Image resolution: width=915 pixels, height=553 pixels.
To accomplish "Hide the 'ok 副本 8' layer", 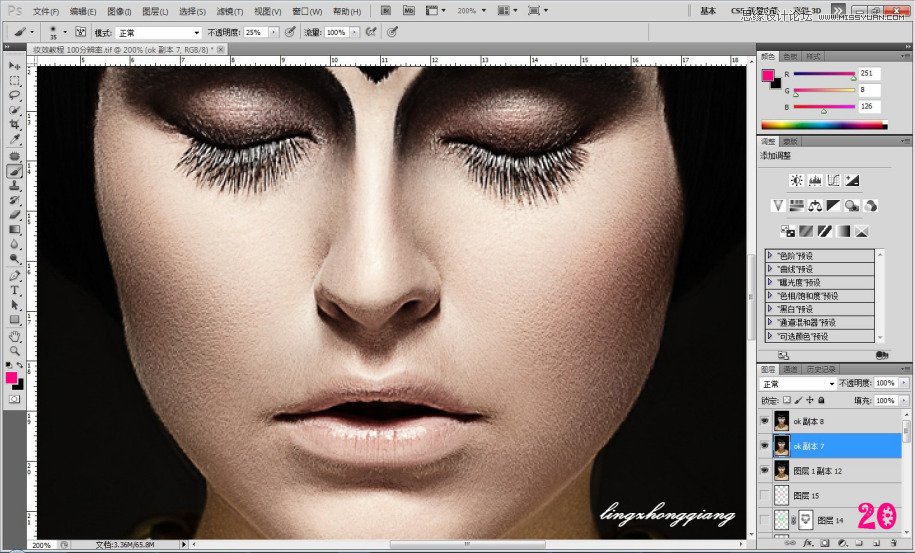I will (765, 421).
